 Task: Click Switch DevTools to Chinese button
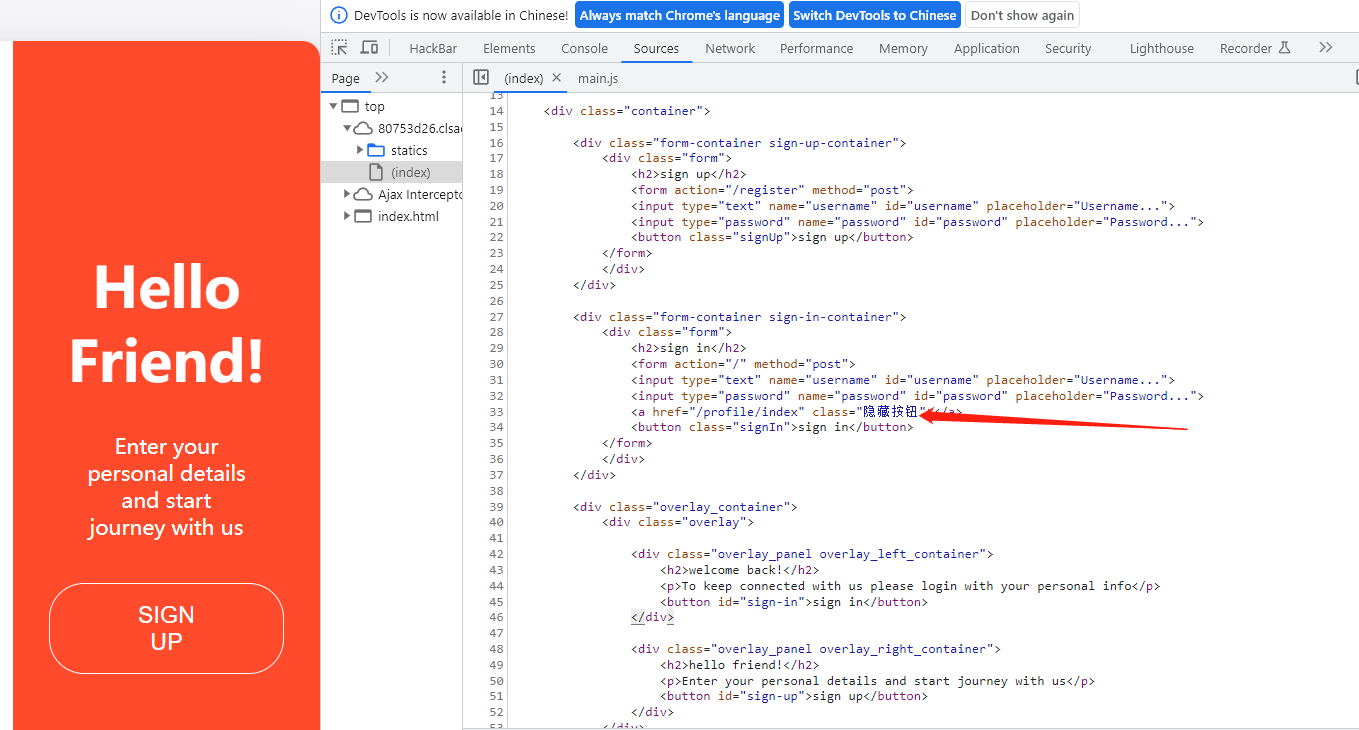pos(874,15)
